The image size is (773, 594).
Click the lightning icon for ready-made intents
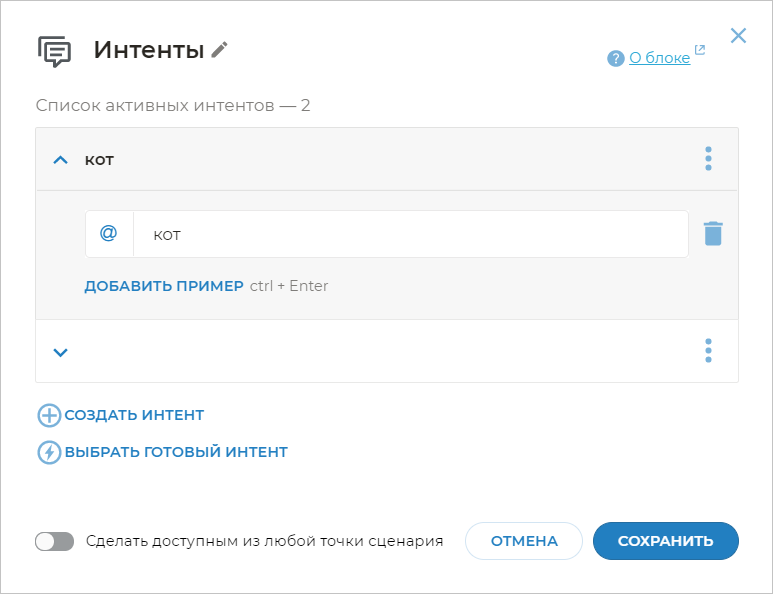click(x=49, y=452)
